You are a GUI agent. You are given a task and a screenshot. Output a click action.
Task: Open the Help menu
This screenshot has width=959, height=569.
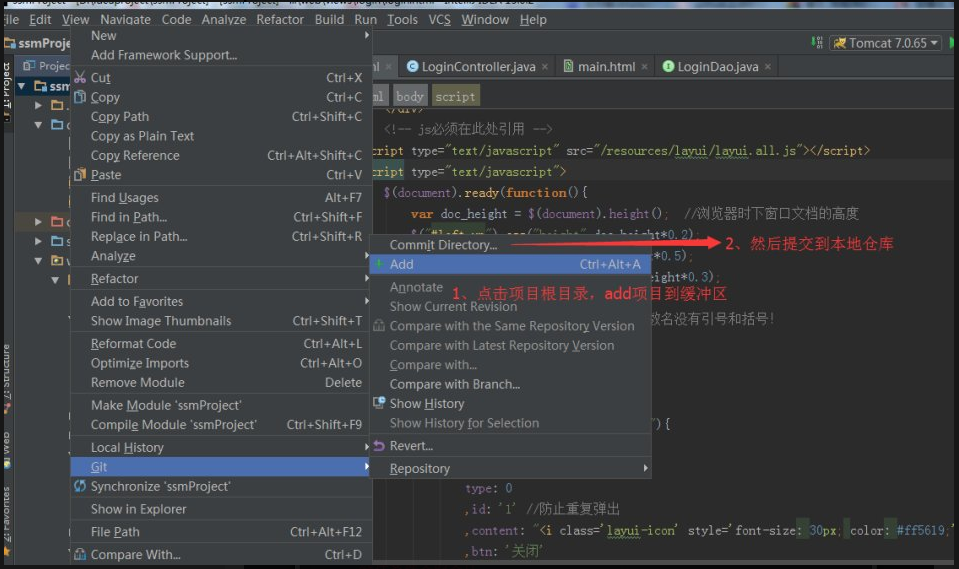pyautogui.click(x=533, y=20)
